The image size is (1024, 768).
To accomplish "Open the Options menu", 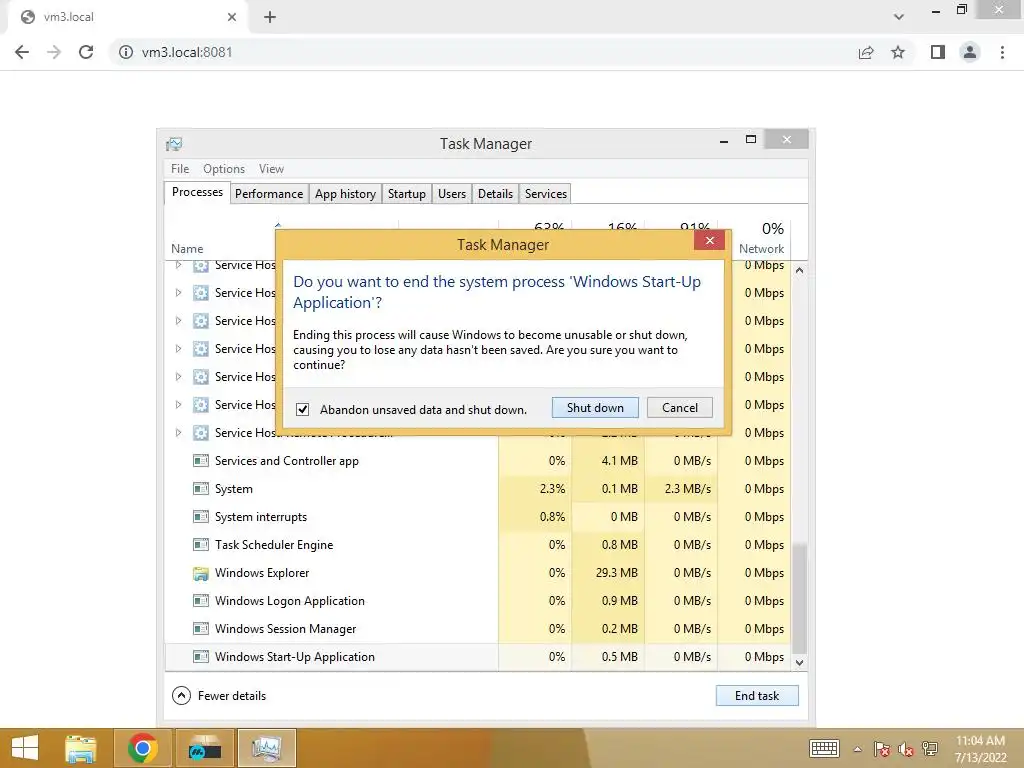I will point(224,168).
